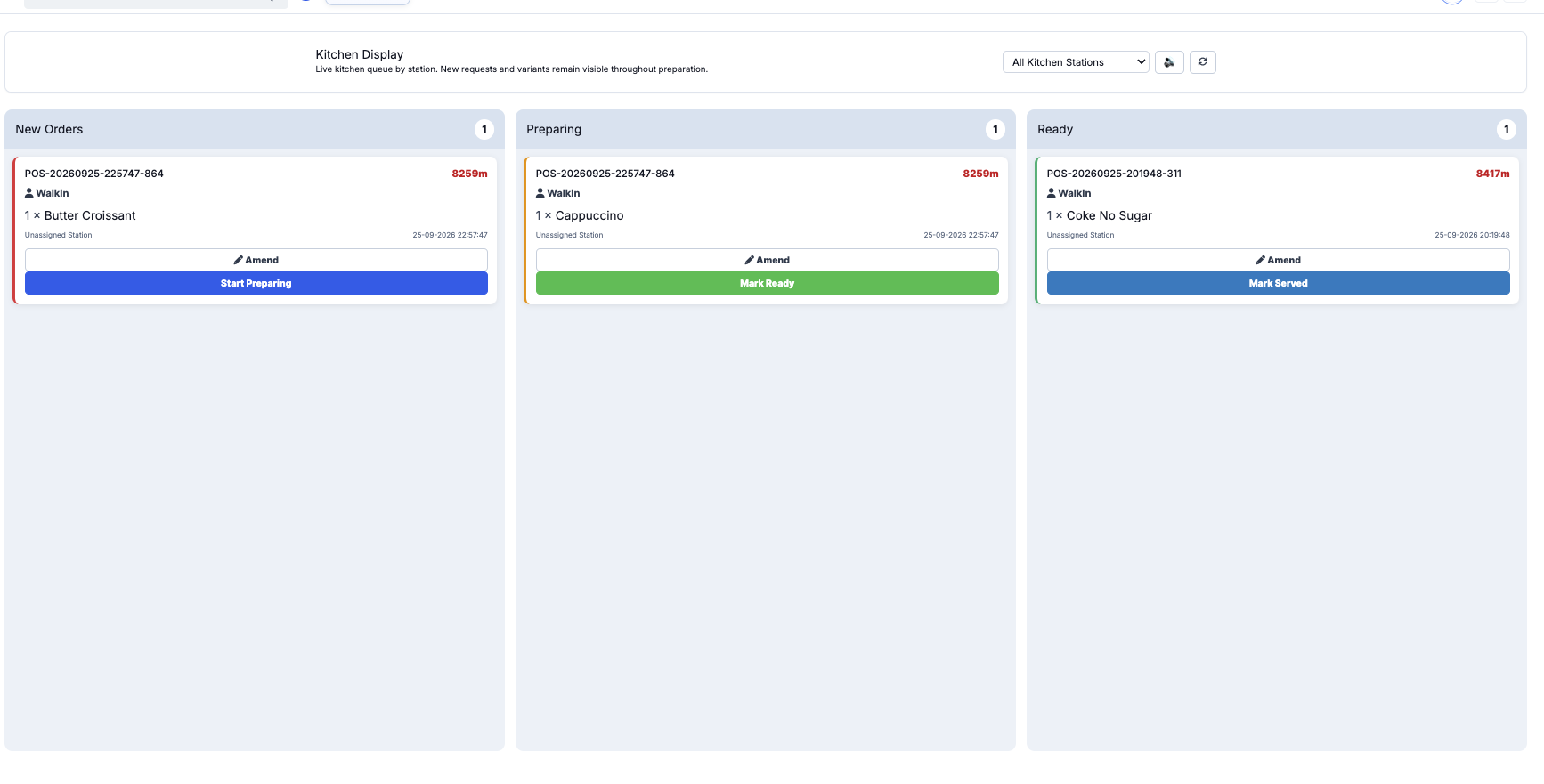
Task: Select order number POS-20260925-201948-311
Action: click(x=1114, y=174)
